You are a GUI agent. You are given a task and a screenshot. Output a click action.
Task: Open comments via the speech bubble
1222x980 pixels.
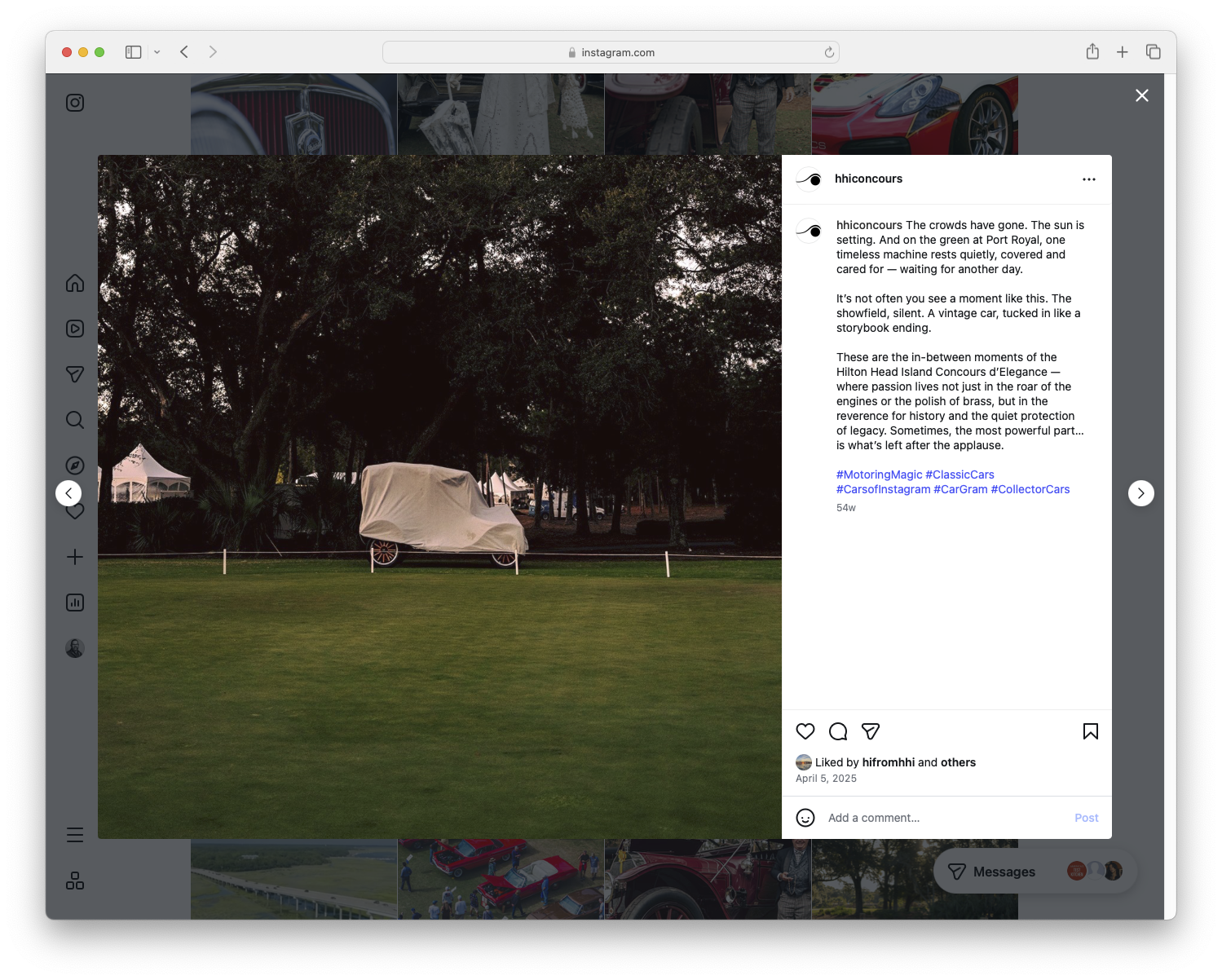[x=838, y=731]
